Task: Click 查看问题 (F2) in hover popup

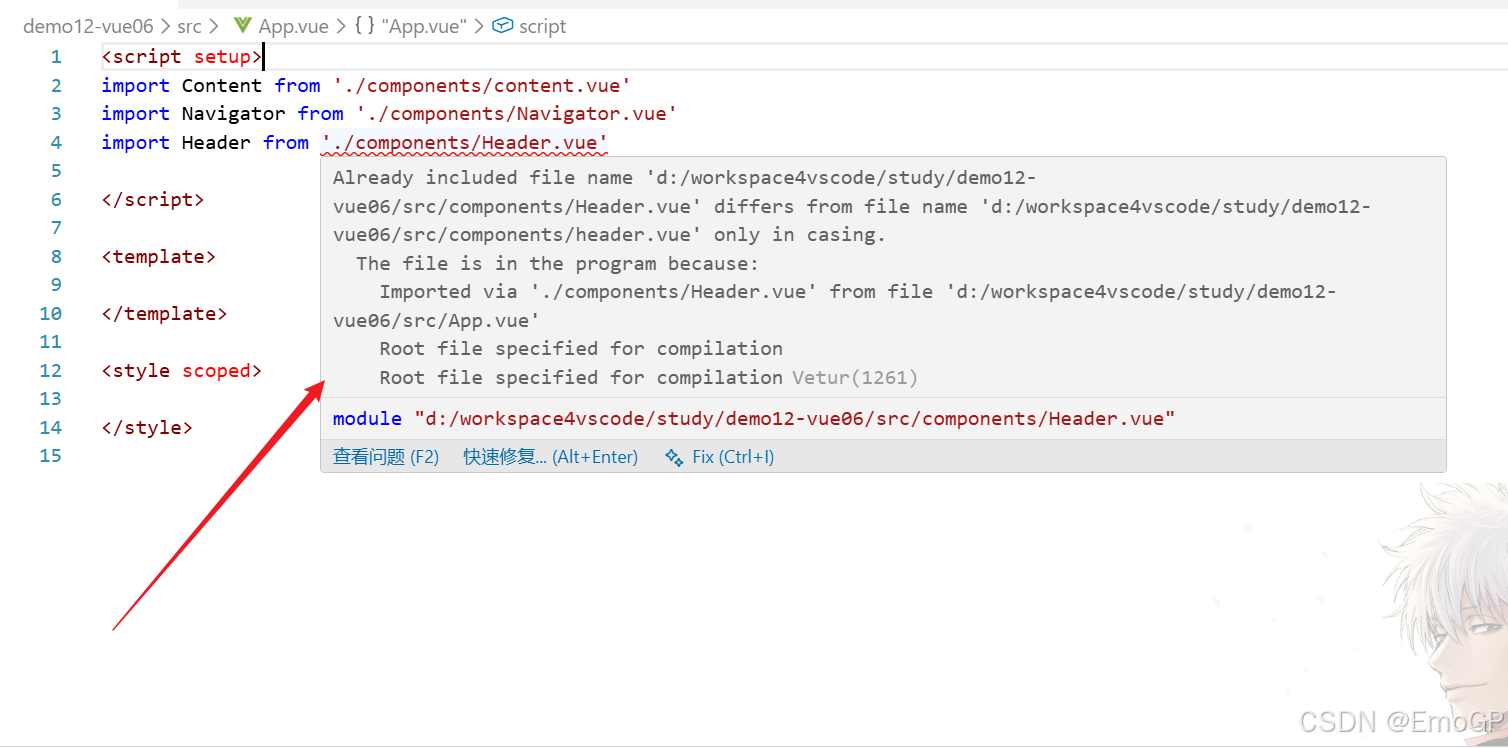Action: coord(386,457)
